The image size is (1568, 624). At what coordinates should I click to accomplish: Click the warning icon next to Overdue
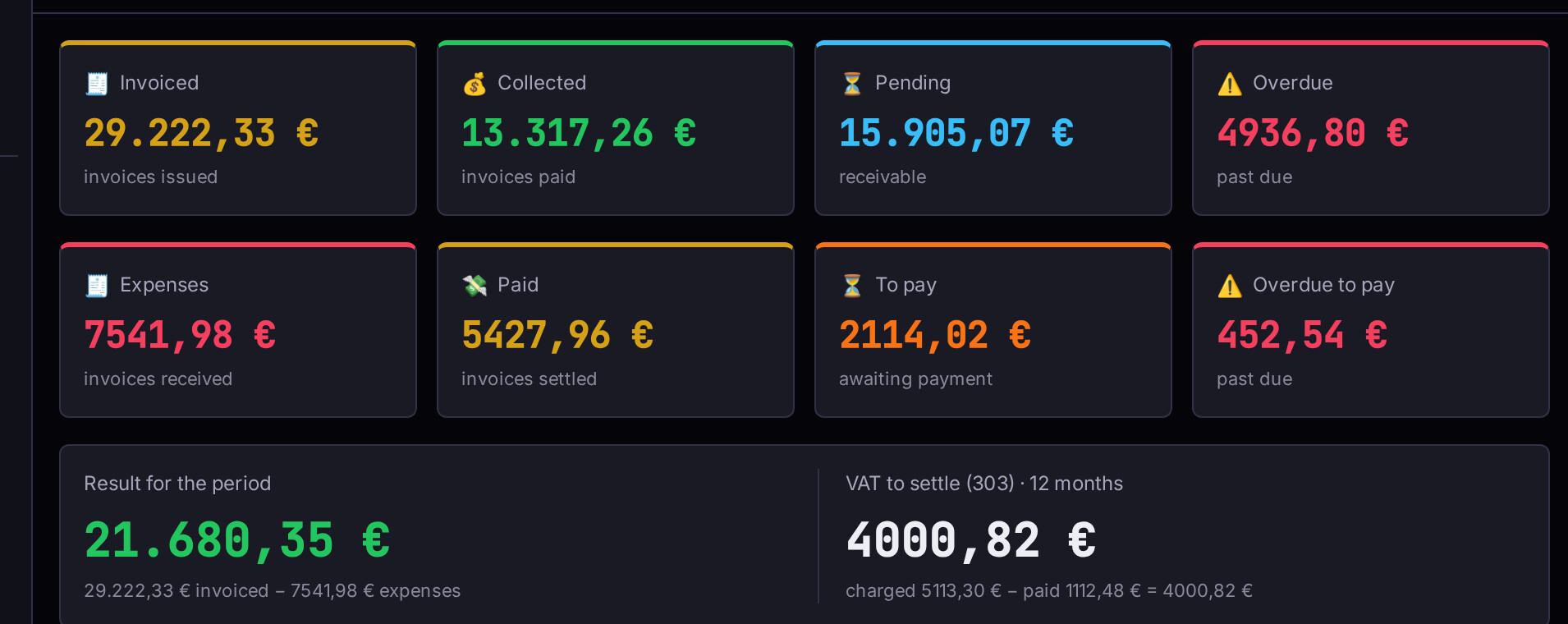point(1230,84)
